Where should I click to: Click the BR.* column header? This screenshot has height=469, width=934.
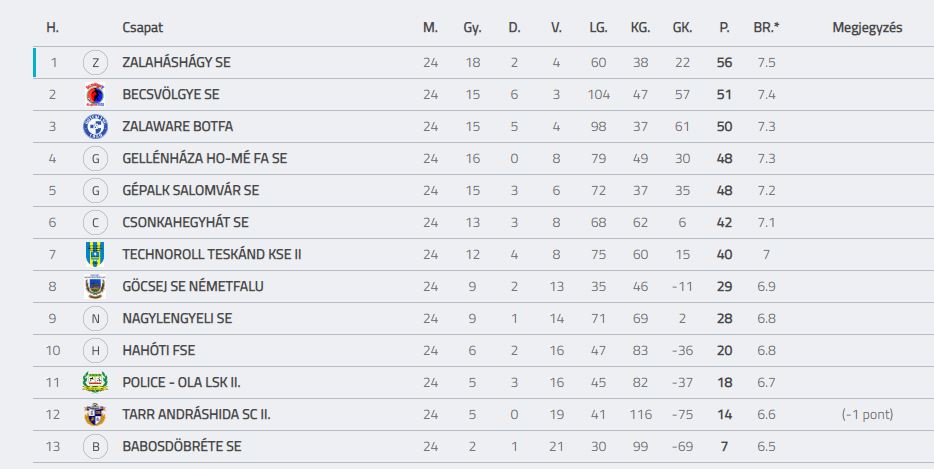tap(766, 27)
